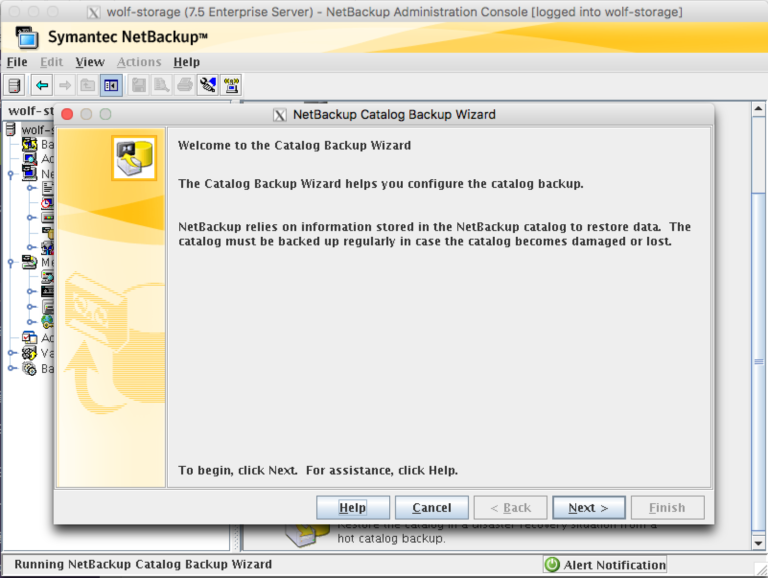Expand the Reports node handle

coord(31,188)
